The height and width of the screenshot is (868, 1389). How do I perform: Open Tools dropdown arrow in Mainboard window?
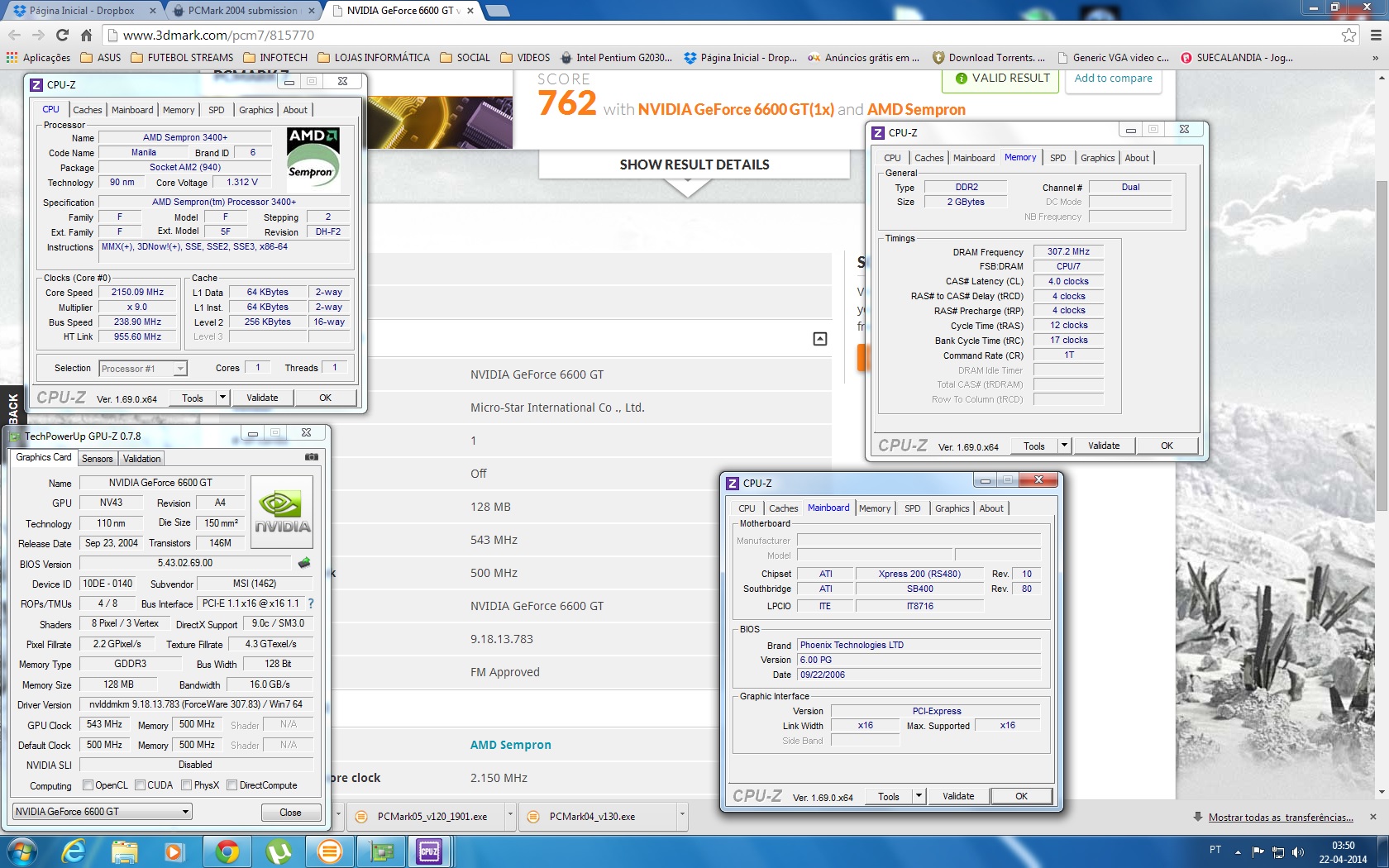(x=919, y=796)
